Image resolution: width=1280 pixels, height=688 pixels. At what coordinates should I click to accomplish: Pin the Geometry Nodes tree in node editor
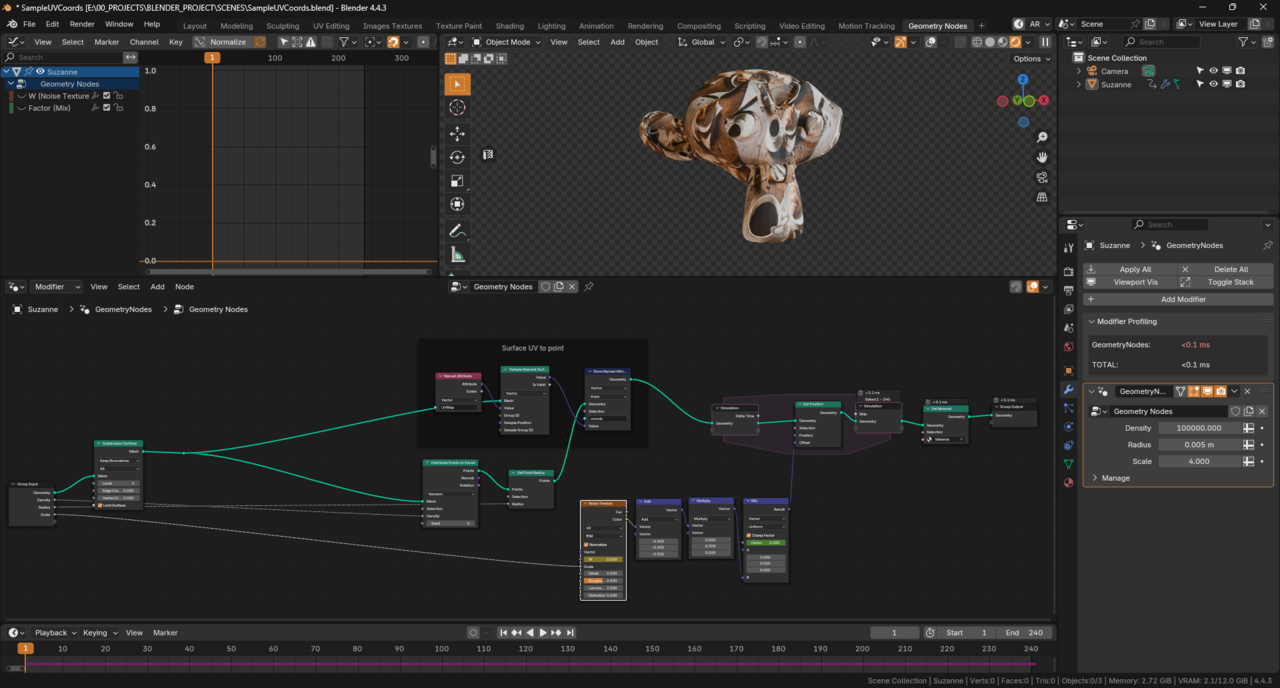coord(589,287)
